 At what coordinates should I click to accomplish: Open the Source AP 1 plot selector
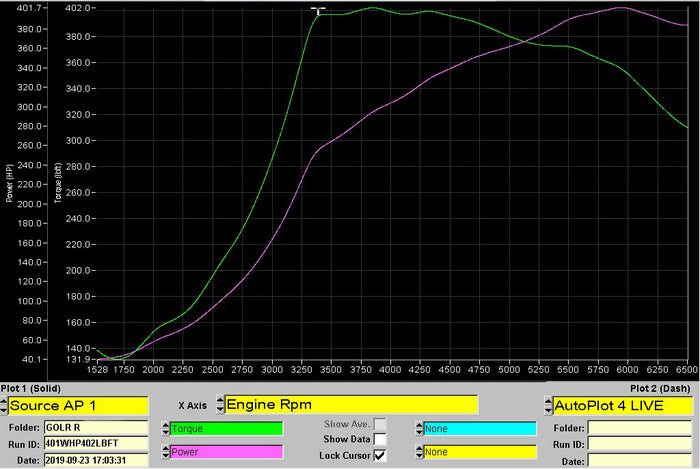tap(71, 405)
